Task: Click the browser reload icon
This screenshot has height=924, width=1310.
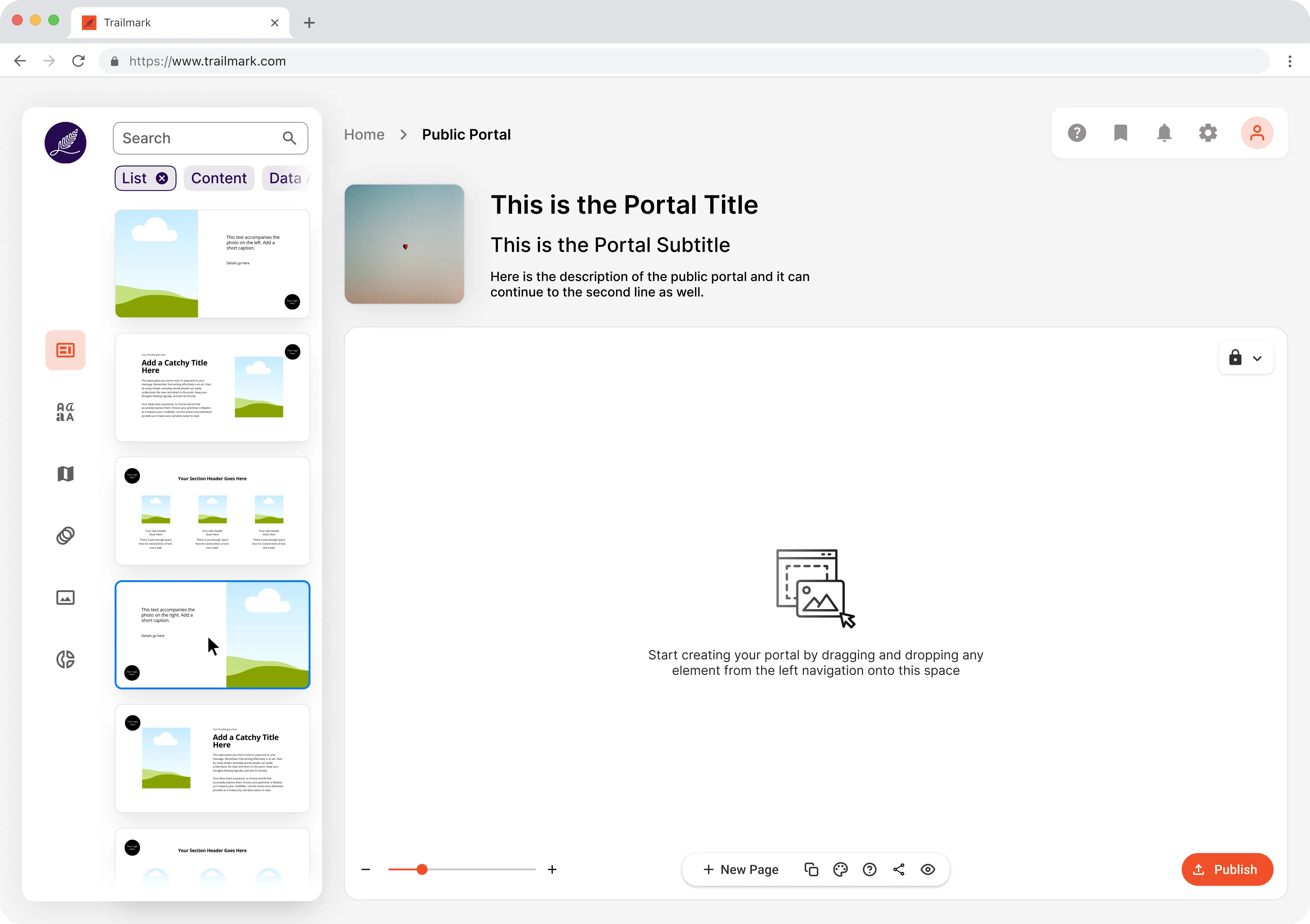Action: pos(79,61)
